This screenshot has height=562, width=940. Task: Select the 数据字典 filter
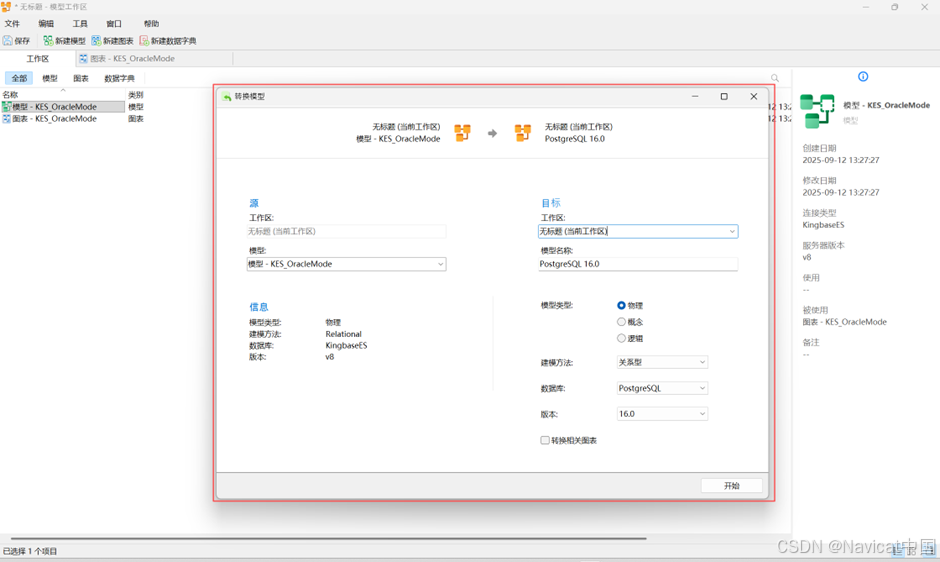(x=119, y=79)
